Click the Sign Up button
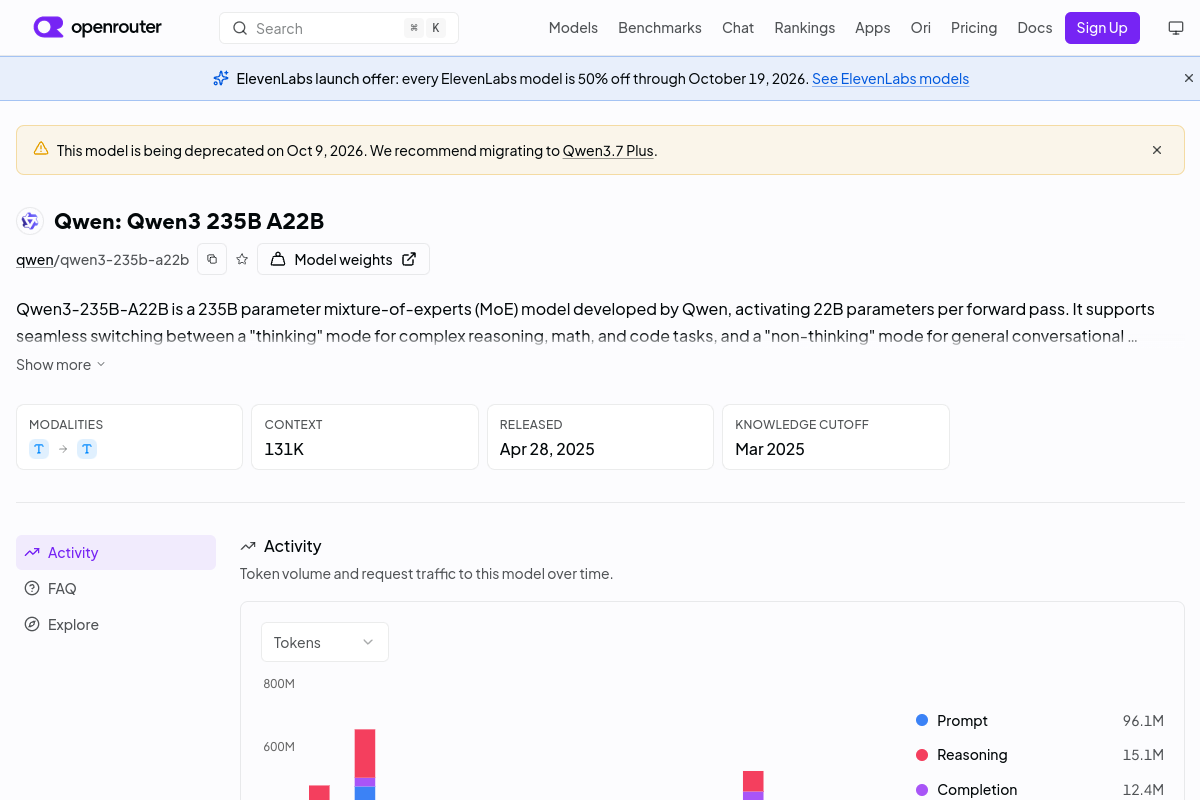Image resolution: width=1200 pixels, height=800 pixels. 1102,28
